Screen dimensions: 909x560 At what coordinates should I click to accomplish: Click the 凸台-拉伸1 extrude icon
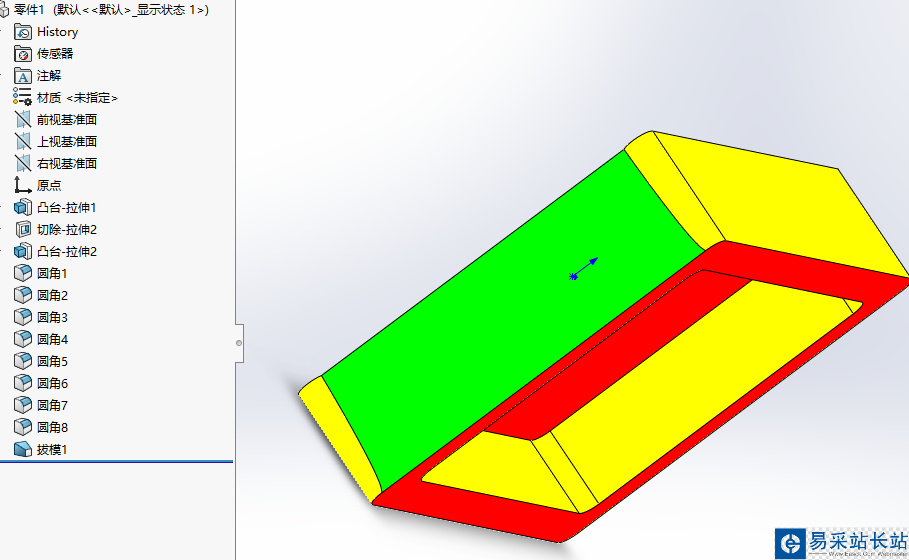coord(23,208)
